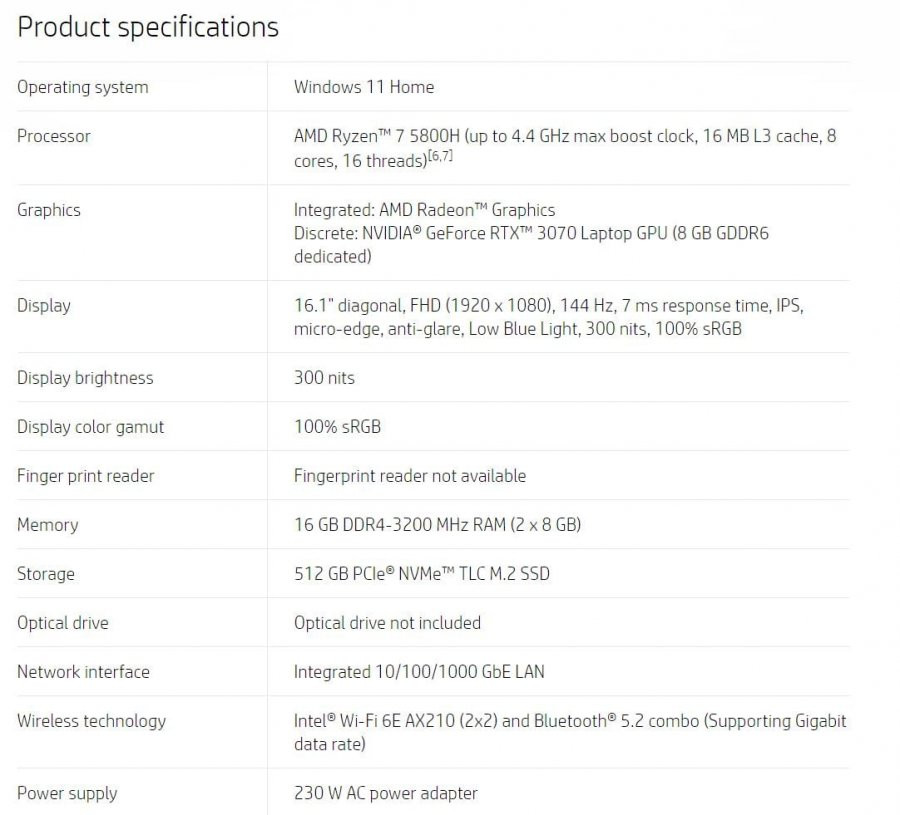Image resolution: width=900 pixels, height=815 pixels.
Task: Click the Display row label
Action: (44, 306)
